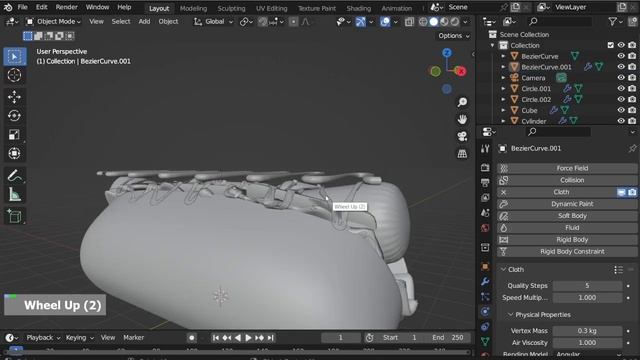Image resolution: width=640 pixels, height=360 pixels.
Task: Open the viewport Add menu
Action: (x=144, y=22)
